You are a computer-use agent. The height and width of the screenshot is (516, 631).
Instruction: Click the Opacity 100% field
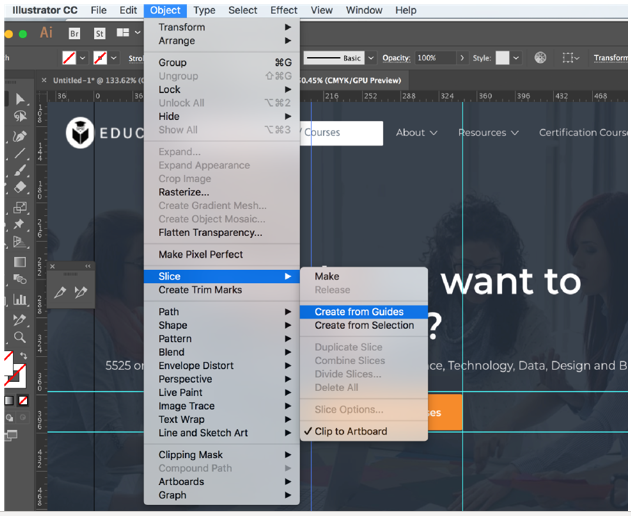point(436,58)
